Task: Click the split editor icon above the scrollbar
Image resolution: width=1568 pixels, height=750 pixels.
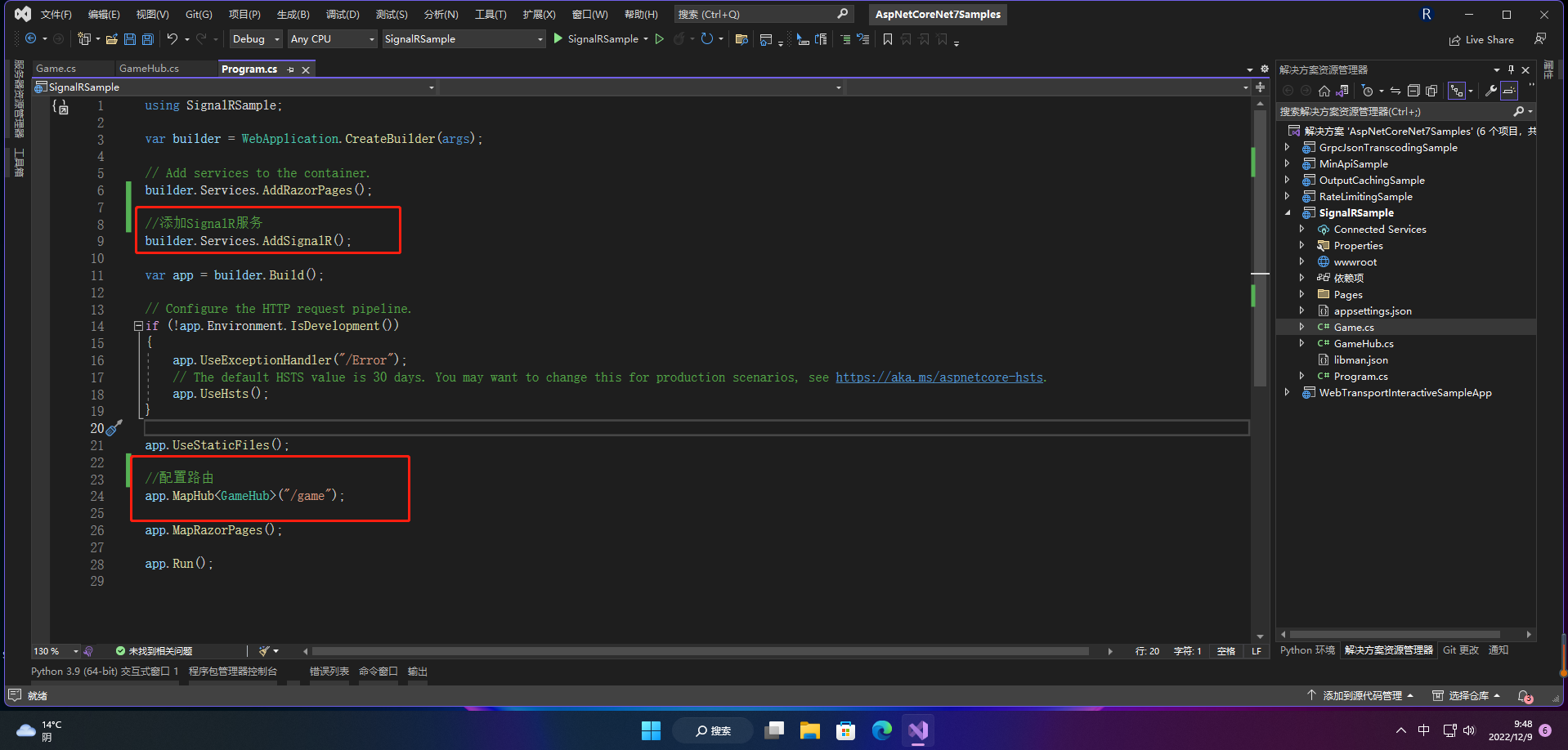Action: tap(1261, 87)
